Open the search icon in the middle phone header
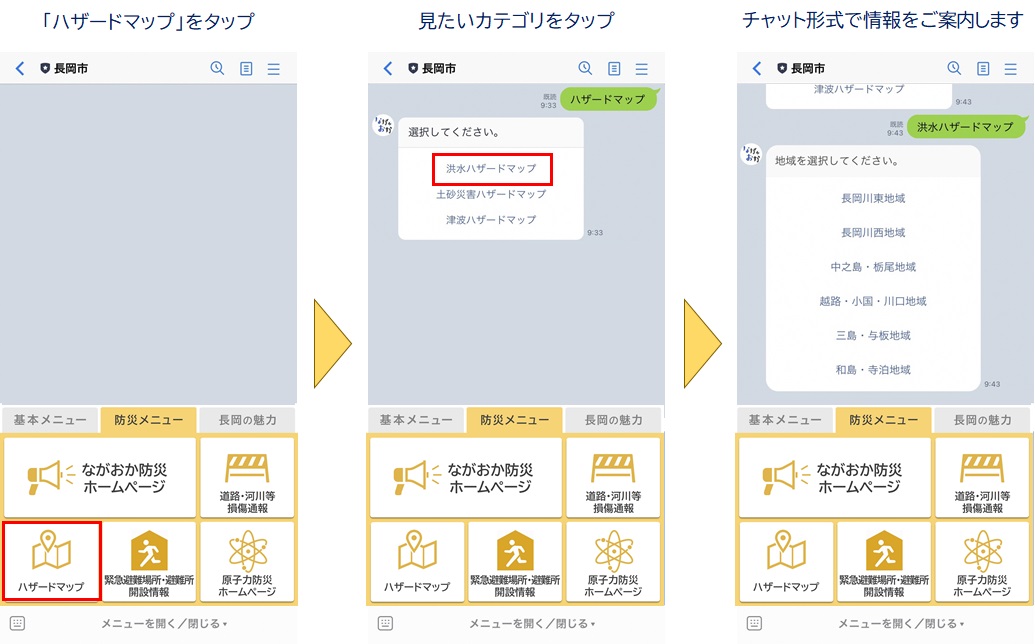Viewport: 1035px width, 644px height. coord(586,69)
